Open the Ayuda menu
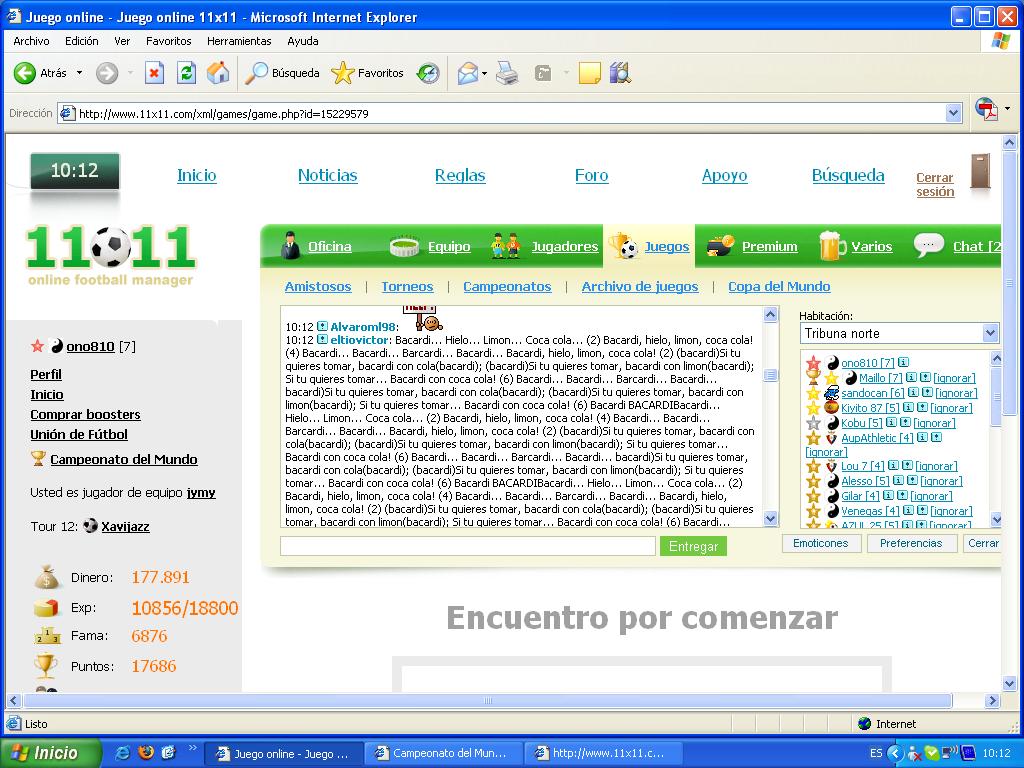Viewport: 1024px width, 768px height. pyautogui.click(x=303, y=40)
